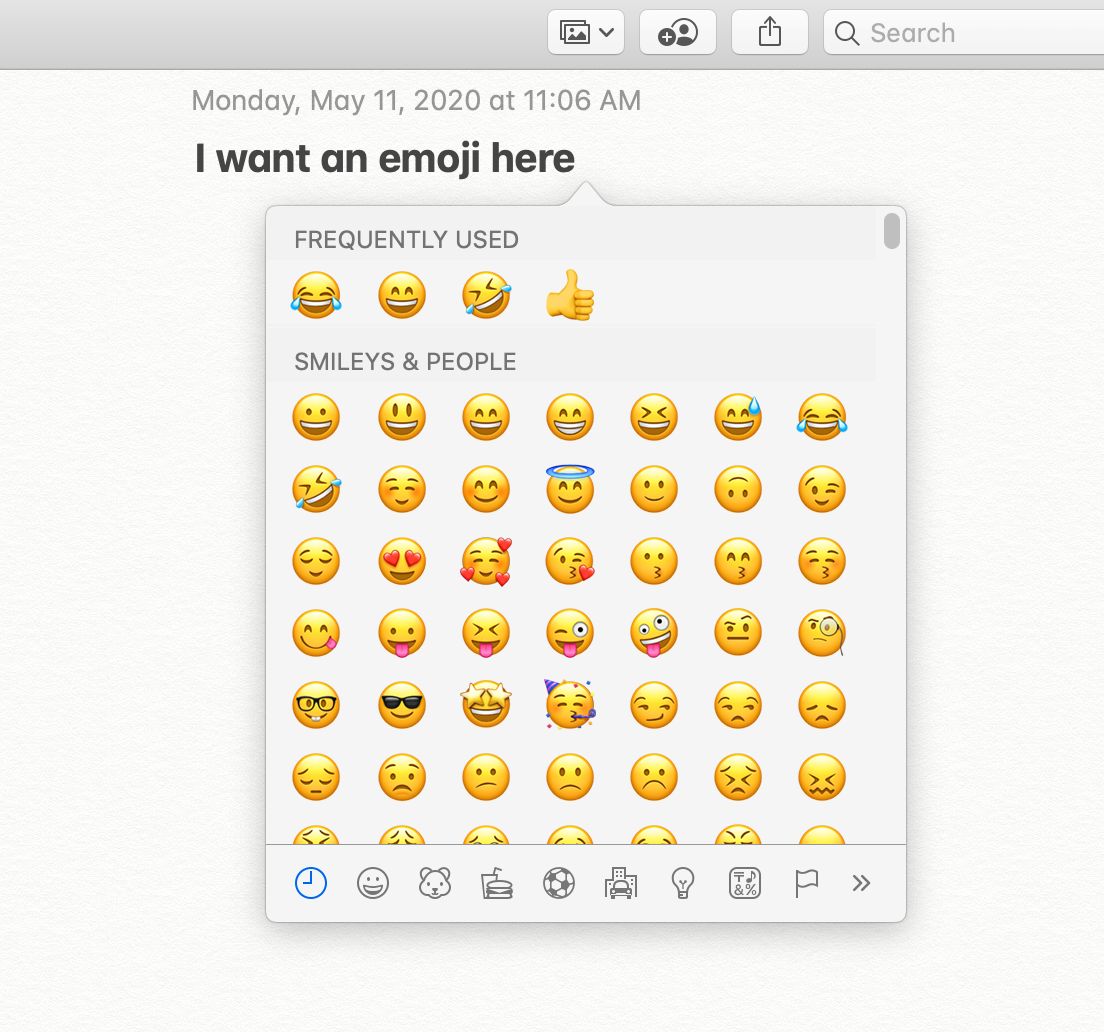Image resolution: width=1104 pixels, height=1032 pixels.
Task: Open the Food & Drink emoji category
Action: [x=497, y=883]
